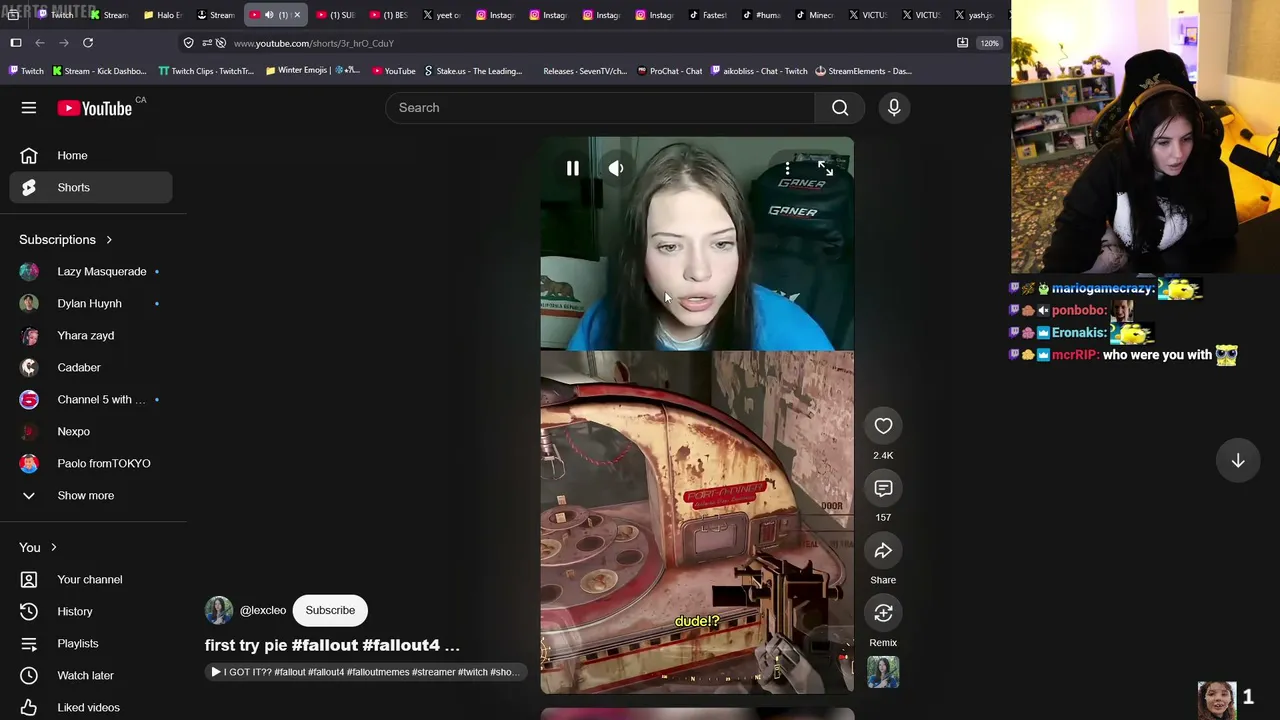Open the @lexcleo channel handle
Image resolution: width=1280 pixels, height=720 pixels.
click(x=263, y=610)
